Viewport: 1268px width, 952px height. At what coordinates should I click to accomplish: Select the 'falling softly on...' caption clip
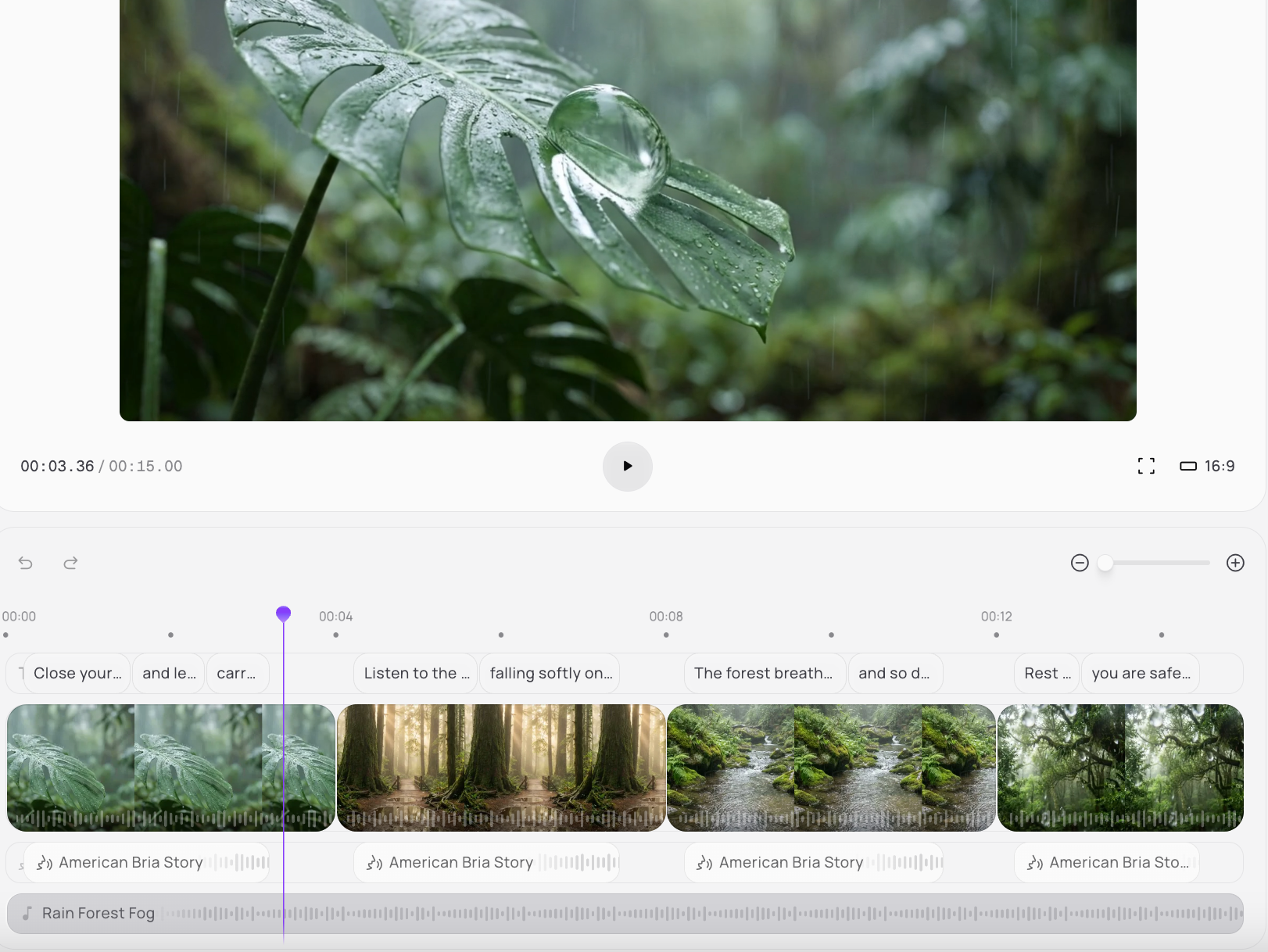point(550,673)
